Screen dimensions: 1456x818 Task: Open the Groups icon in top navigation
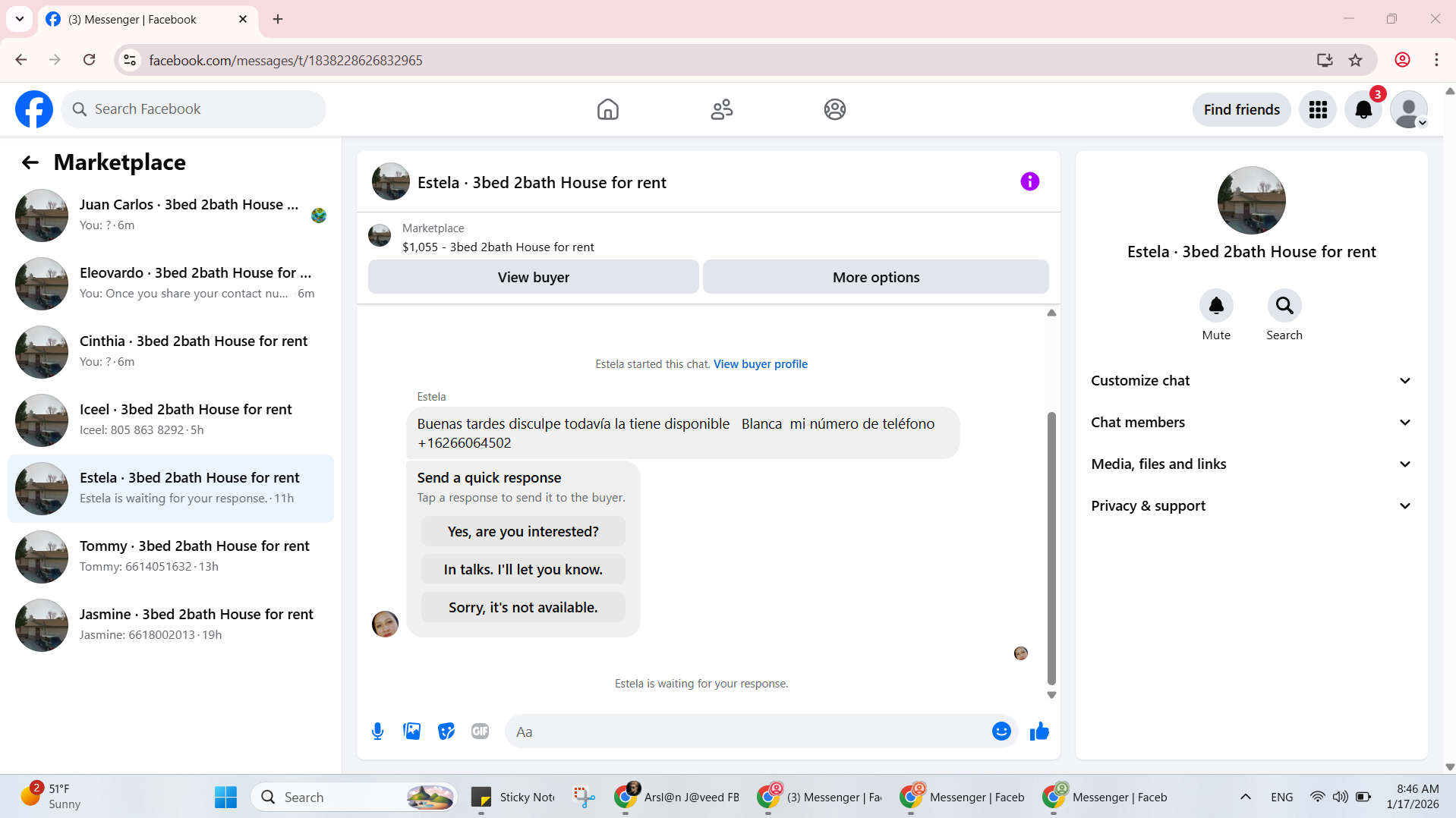pos(835,109)
